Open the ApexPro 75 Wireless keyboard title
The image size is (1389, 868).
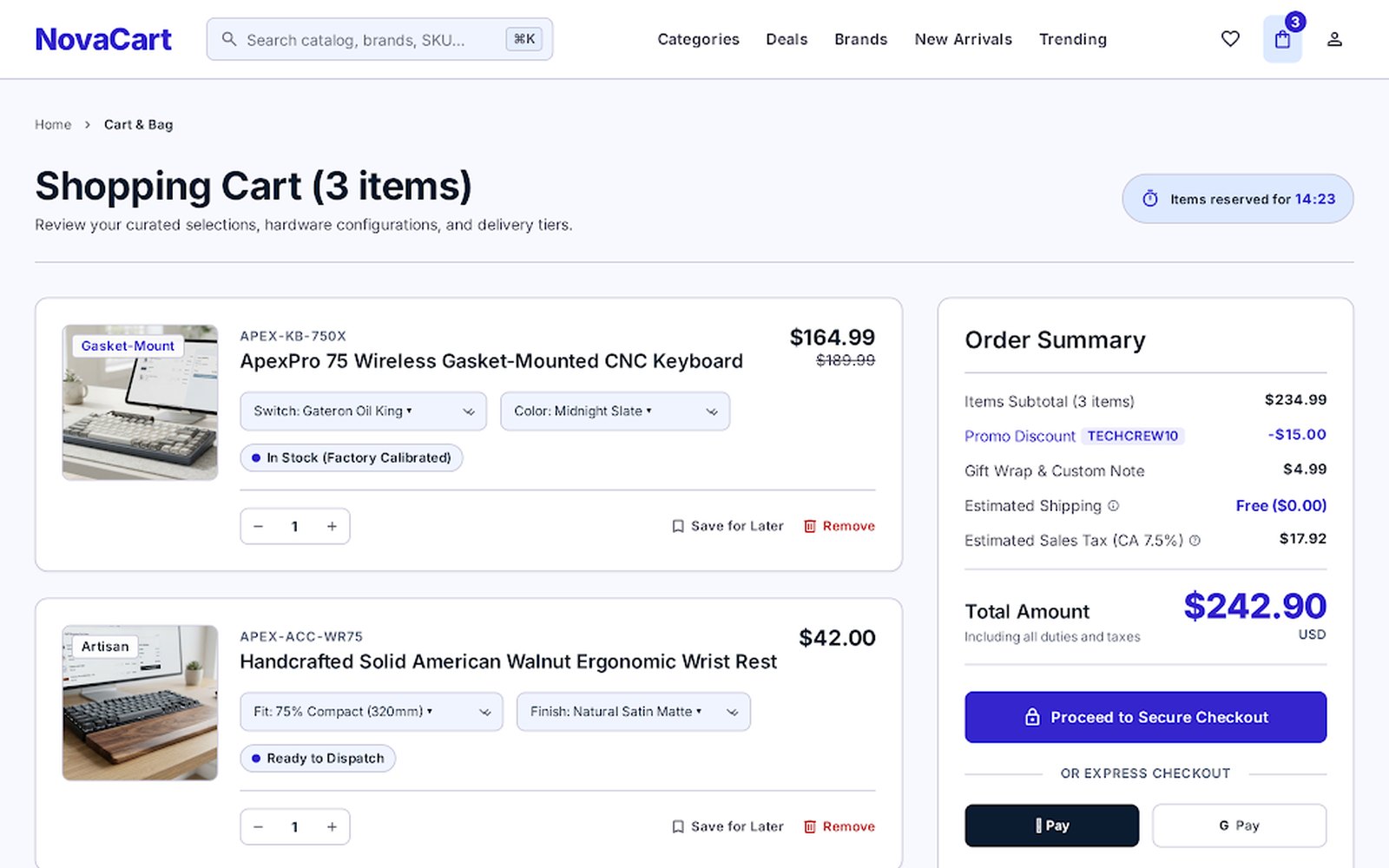click(x=491, y=361)
